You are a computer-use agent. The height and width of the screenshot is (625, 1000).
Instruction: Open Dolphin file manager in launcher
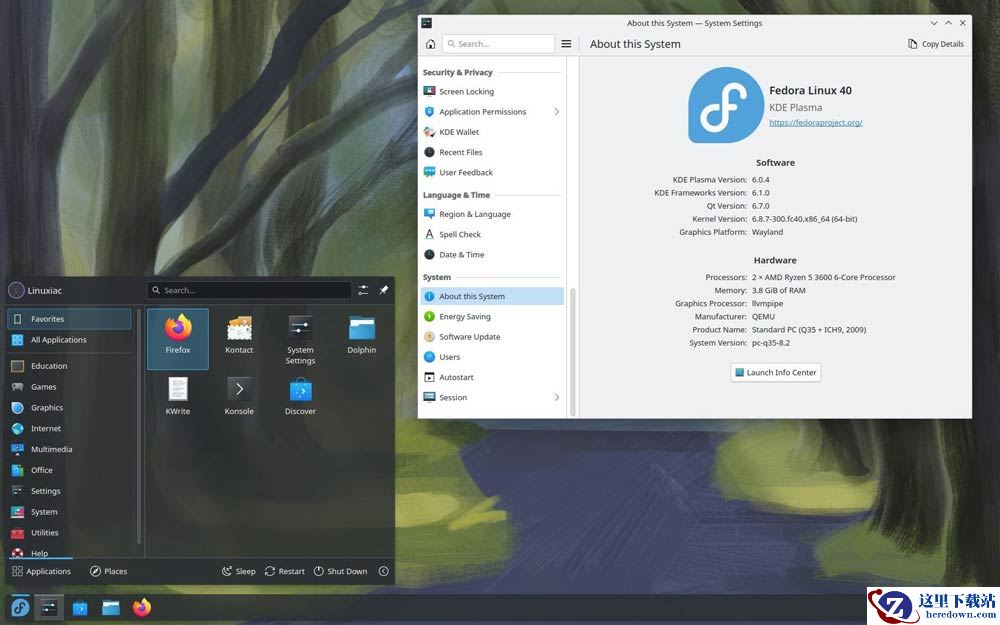pyautogui.click(x=362, y=336)
